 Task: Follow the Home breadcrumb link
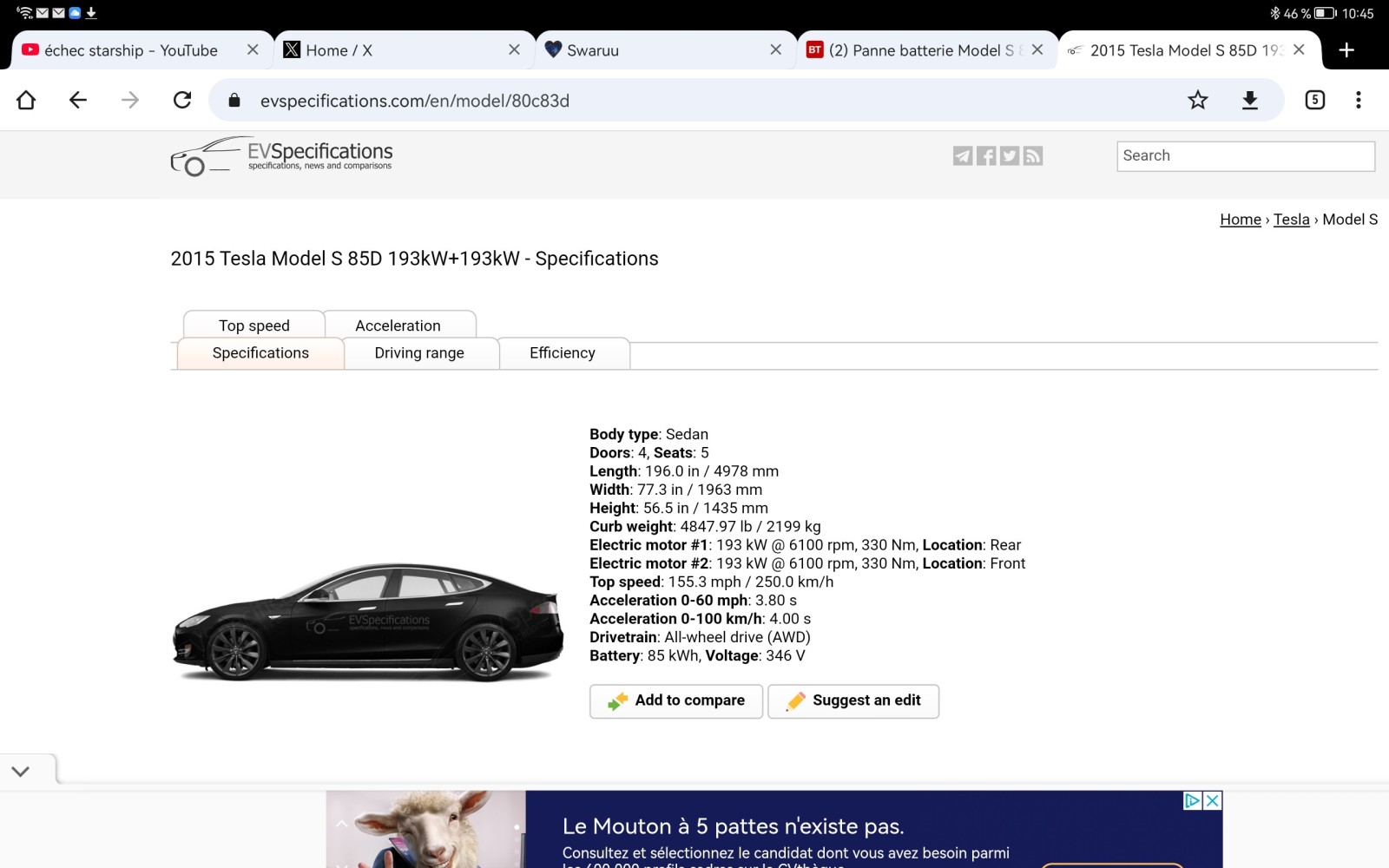1241,220
